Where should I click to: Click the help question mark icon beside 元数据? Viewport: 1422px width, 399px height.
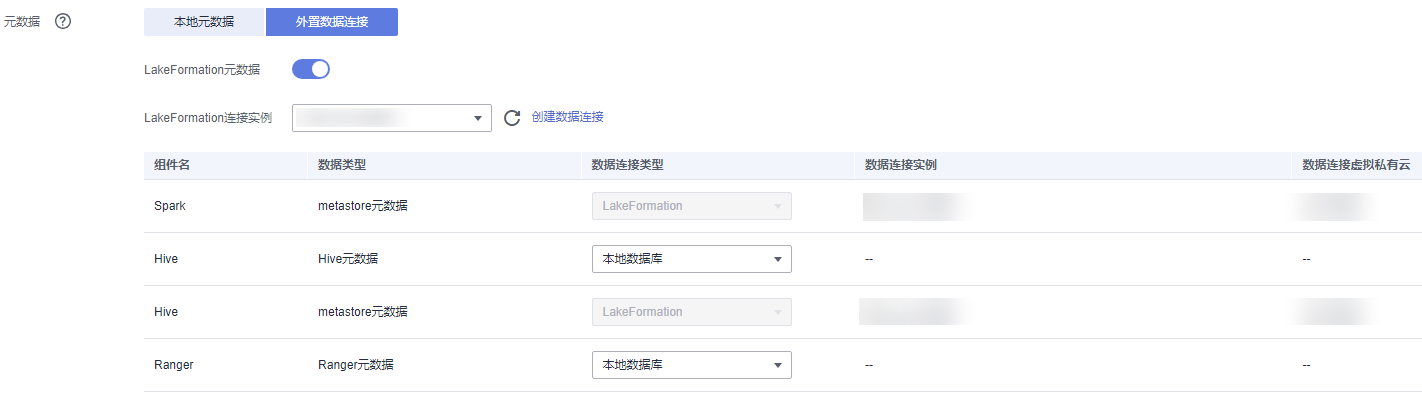point(63,21)
